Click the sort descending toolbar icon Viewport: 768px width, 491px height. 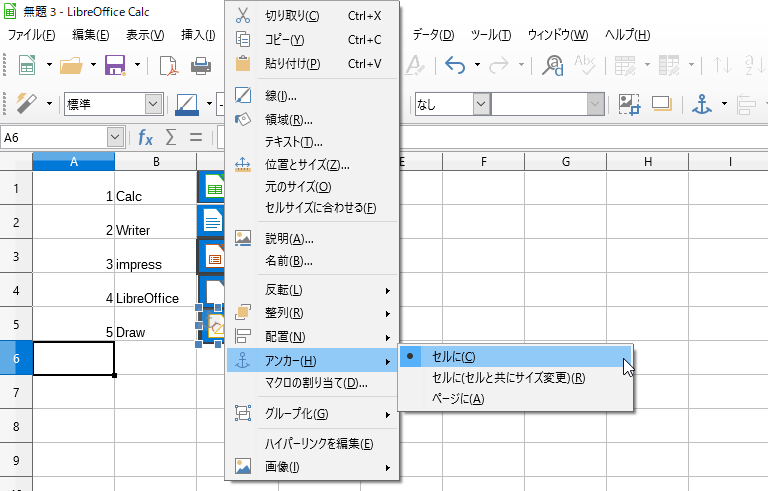[x=755, y=65]
